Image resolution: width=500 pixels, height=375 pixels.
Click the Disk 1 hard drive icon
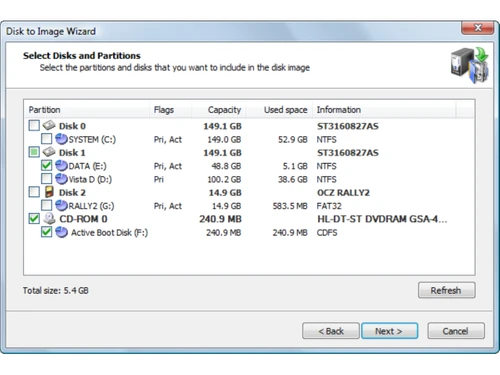(49, 152)
